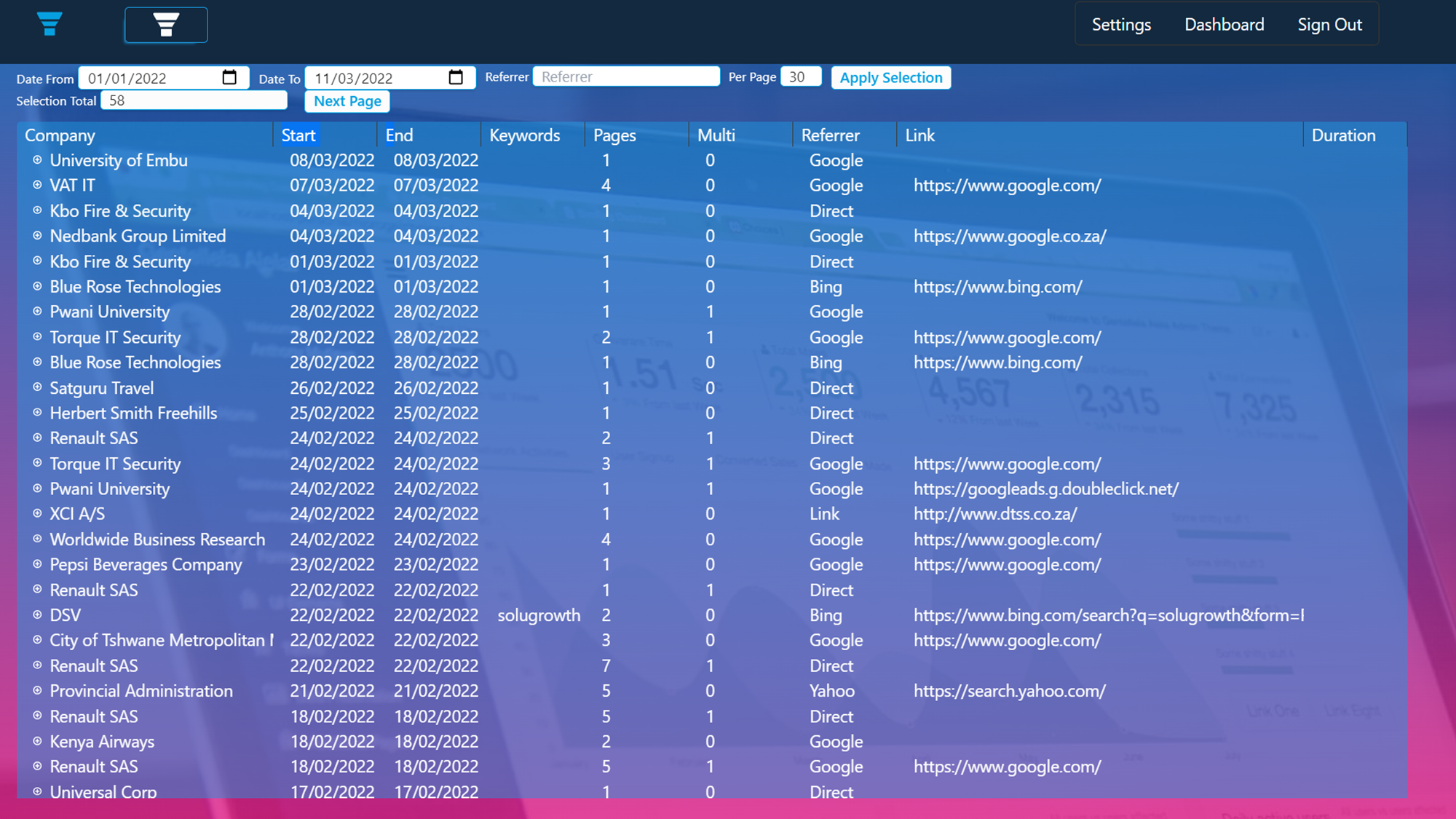Open the google.co.za link for Nedbank
The height and width of the screenshot is (819, 1456).
coord(1010,236)
